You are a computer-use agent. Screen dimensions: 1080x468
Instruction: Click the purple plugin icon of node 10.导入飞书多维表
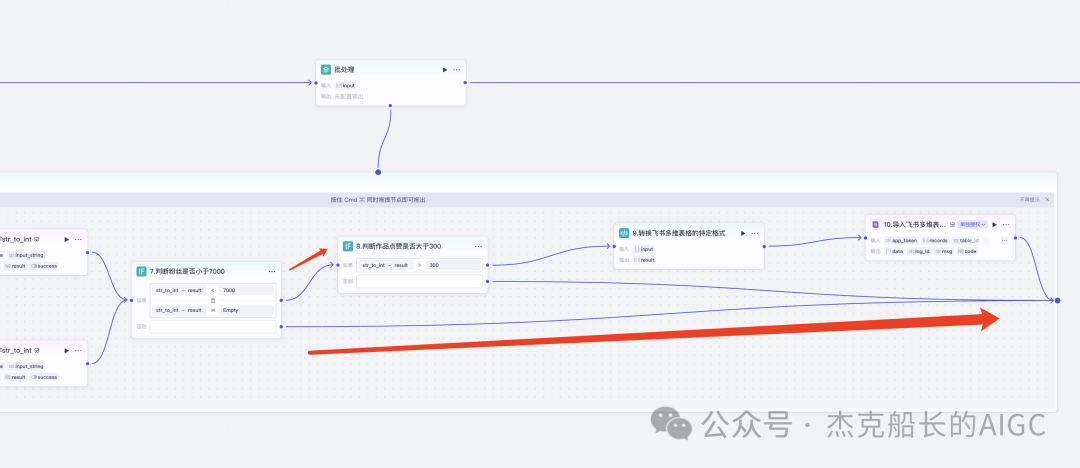tap(875, 225)
